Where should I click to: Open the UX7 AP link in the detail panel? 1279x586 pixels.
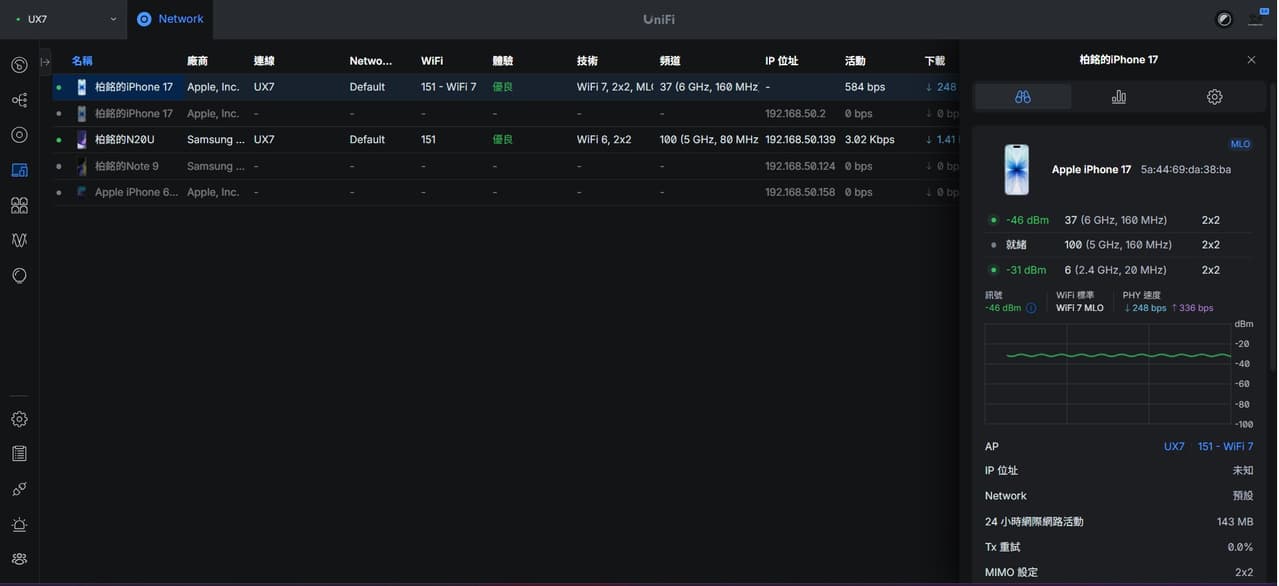pos(1174,446)
